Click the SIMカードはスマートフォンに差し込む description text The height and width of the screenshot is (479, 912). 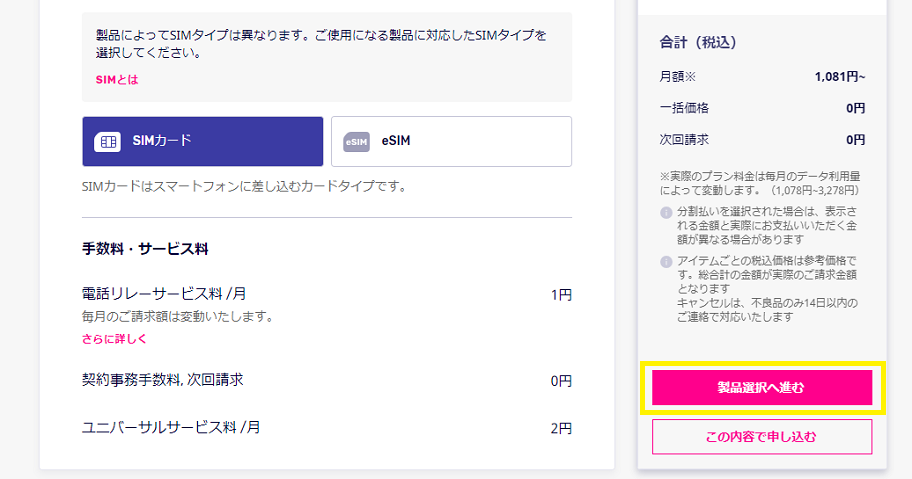click(x=244, y=187)
